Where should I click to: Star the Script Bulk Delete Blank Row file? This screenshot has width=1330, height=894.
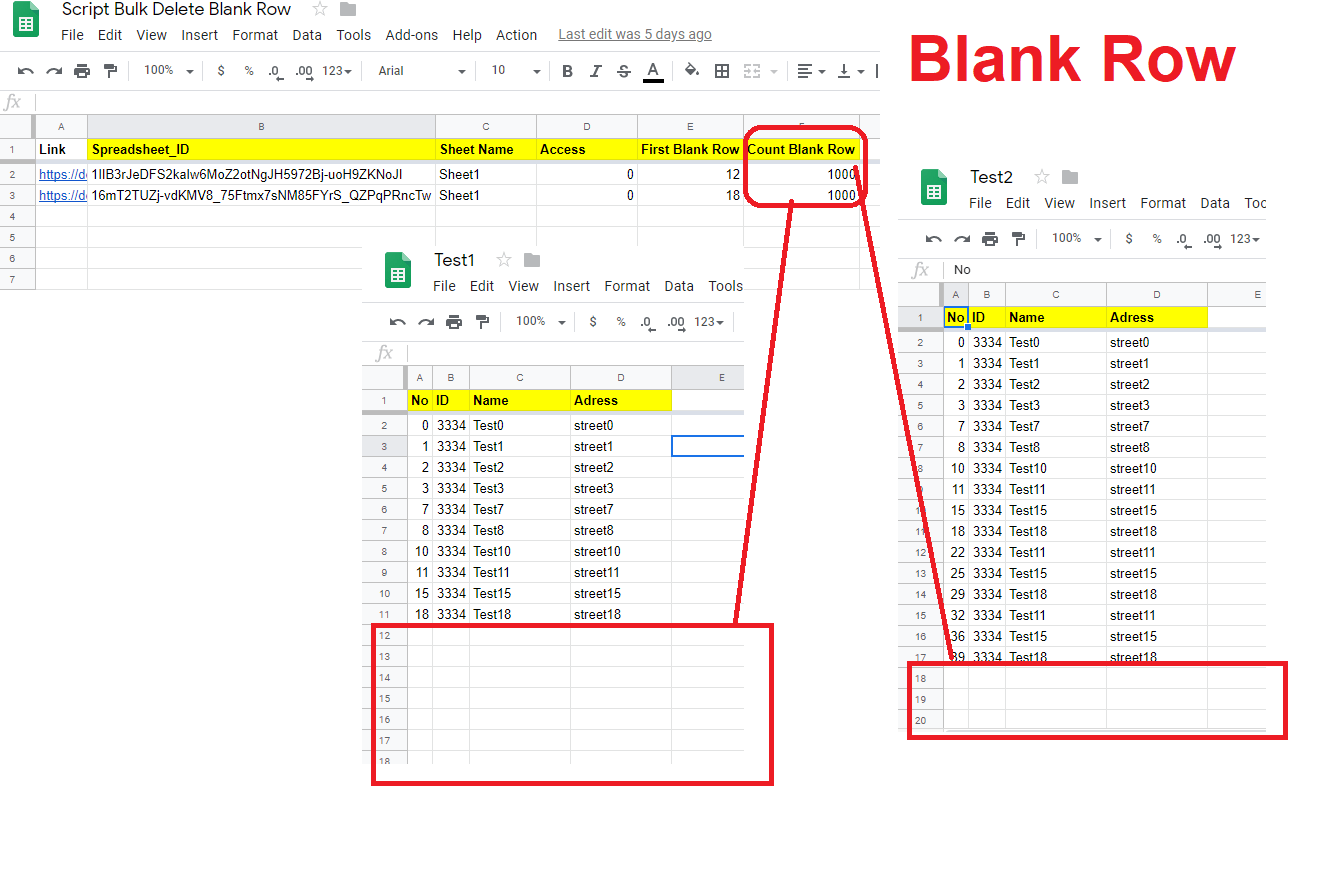pos(320,9)
